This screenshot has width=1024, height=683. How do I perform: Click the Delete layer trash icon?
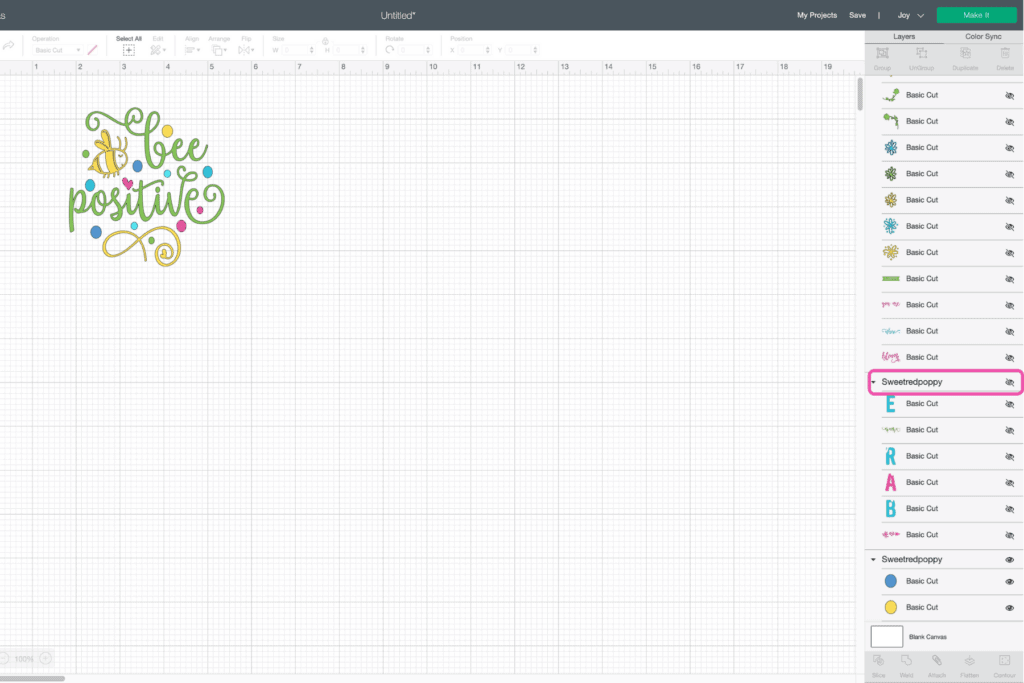1005,54
